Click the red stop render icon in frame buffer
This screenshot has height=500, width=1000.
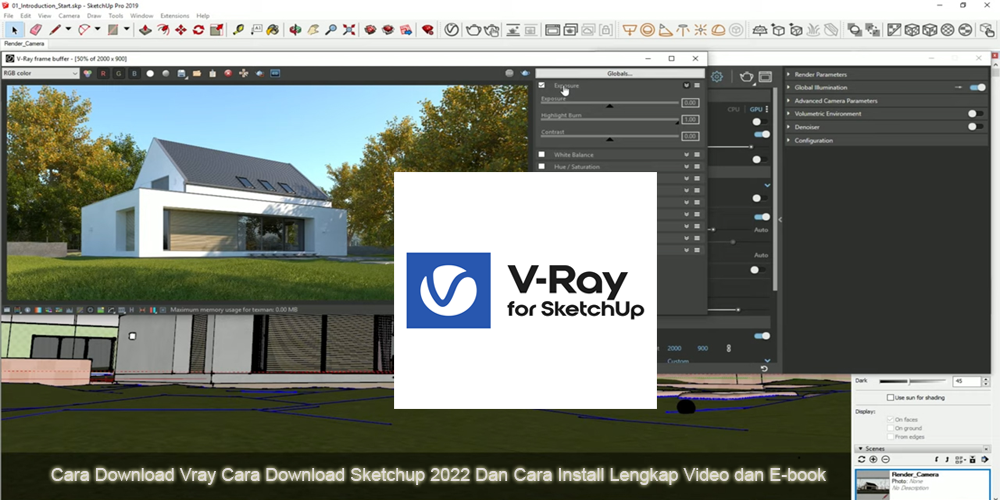pyautogui.click(x=228, y=73)
